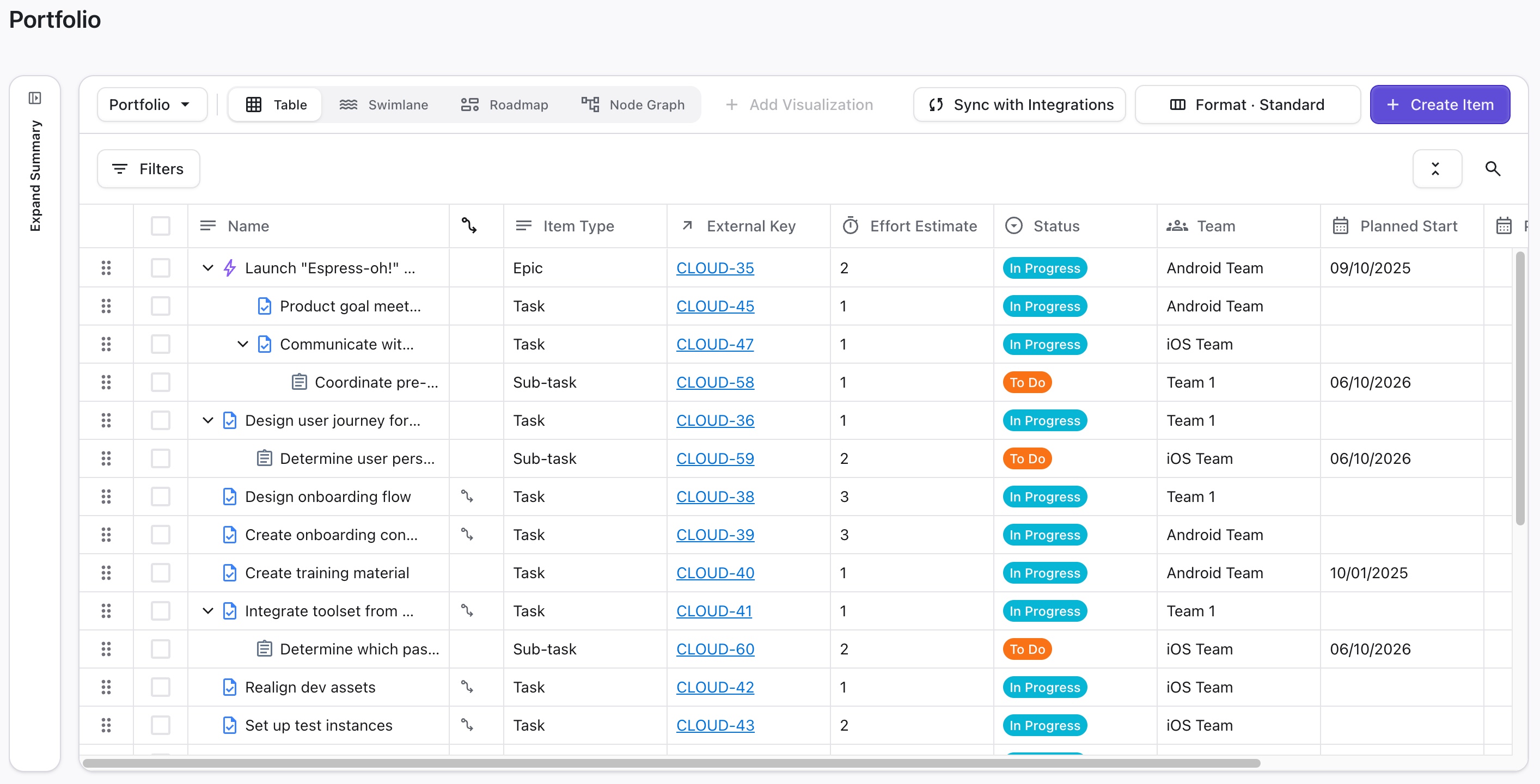Collapse the Launch "Espress-oh!" epic row
Image resolution: width=1540 pixels, height=784 pixels.
(207, 268)
